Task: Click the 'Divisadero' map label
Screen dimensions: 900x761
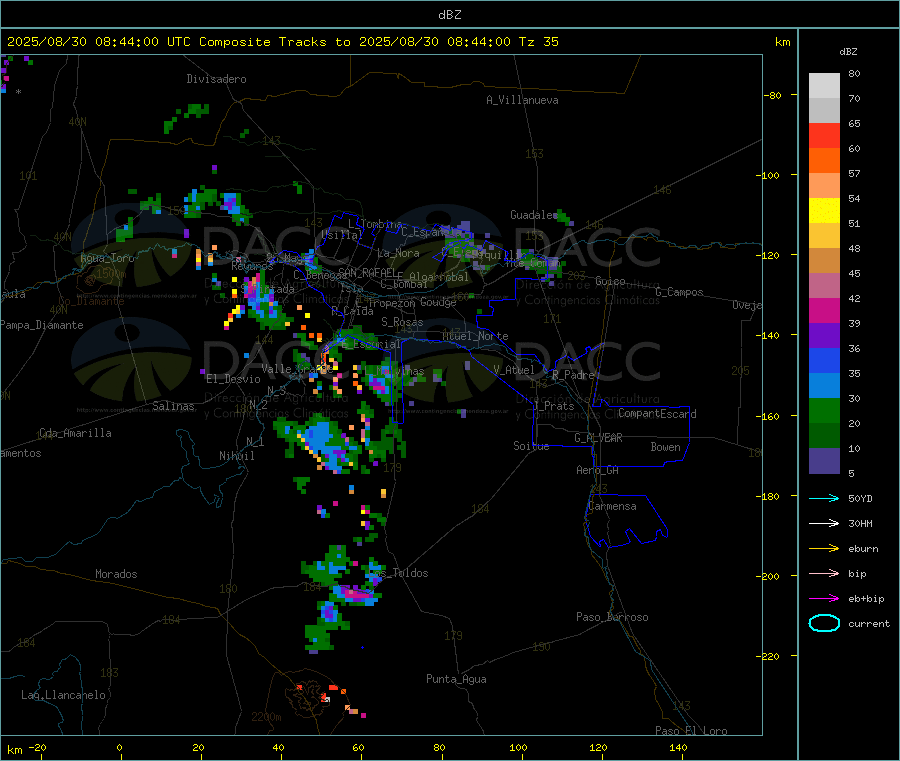Action: tap(216, 79)
